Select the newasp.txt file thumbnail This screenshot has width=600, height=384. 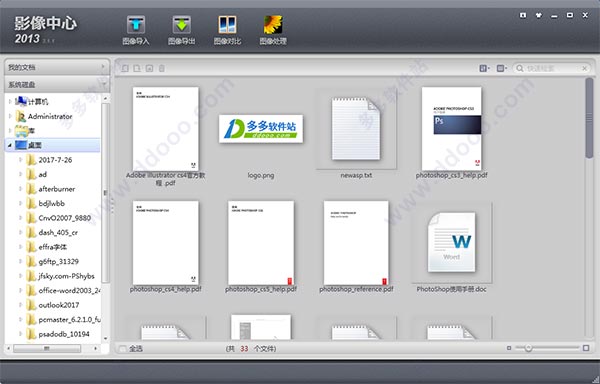[356, 129]
